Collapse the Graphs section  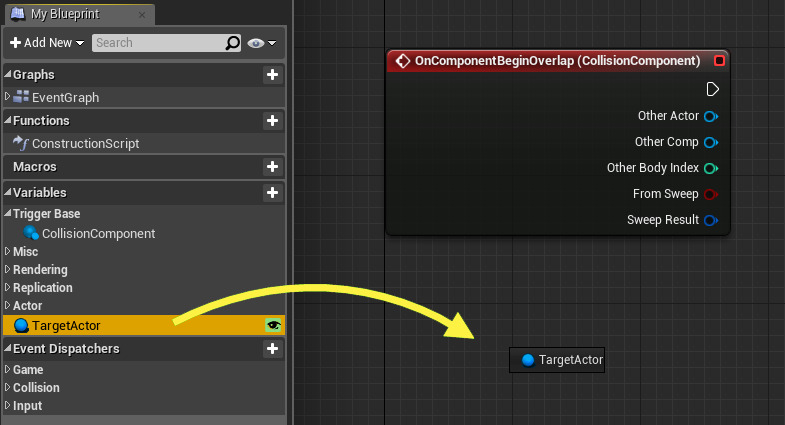pos(8,74)
